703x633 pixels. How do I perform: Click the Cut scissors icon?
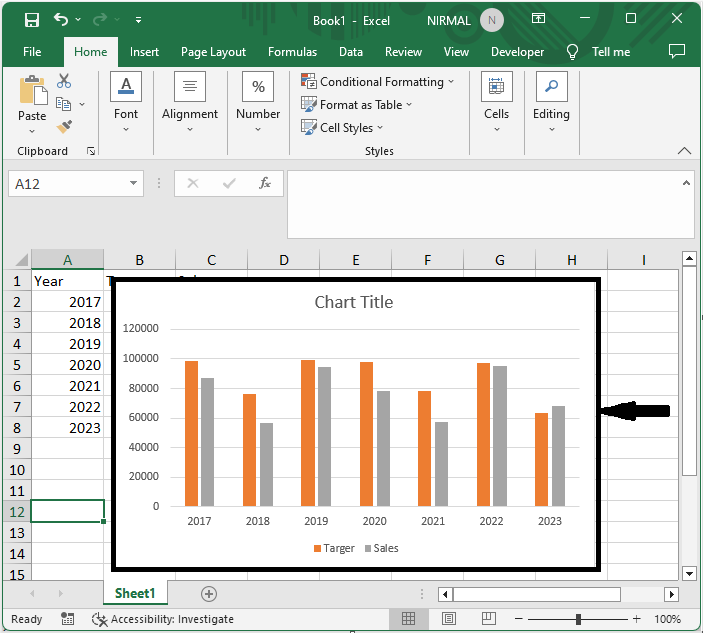[x=64, y=82]
